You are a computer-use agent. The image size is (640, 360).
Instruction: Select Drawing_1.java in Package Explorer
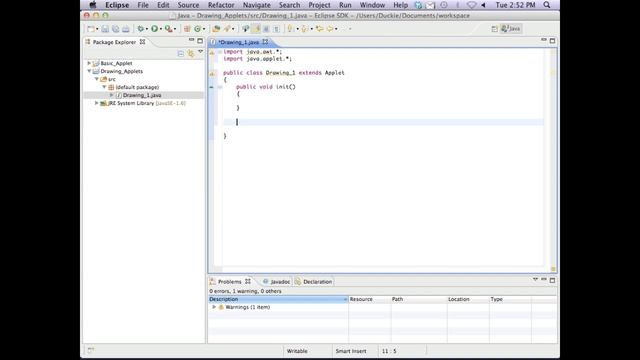pyautogui.click(x=142, y=95)
